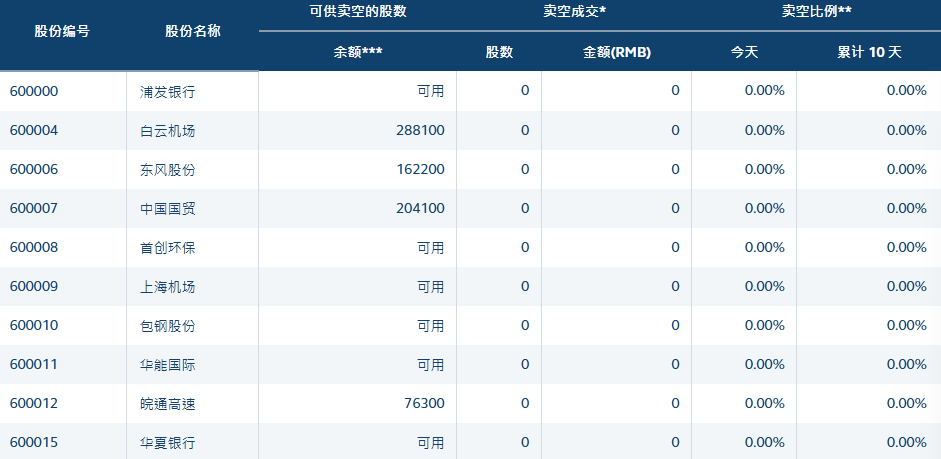941x459 pixels.
Task: Click stock name 浦发银行
Action: tap(168, 92)
